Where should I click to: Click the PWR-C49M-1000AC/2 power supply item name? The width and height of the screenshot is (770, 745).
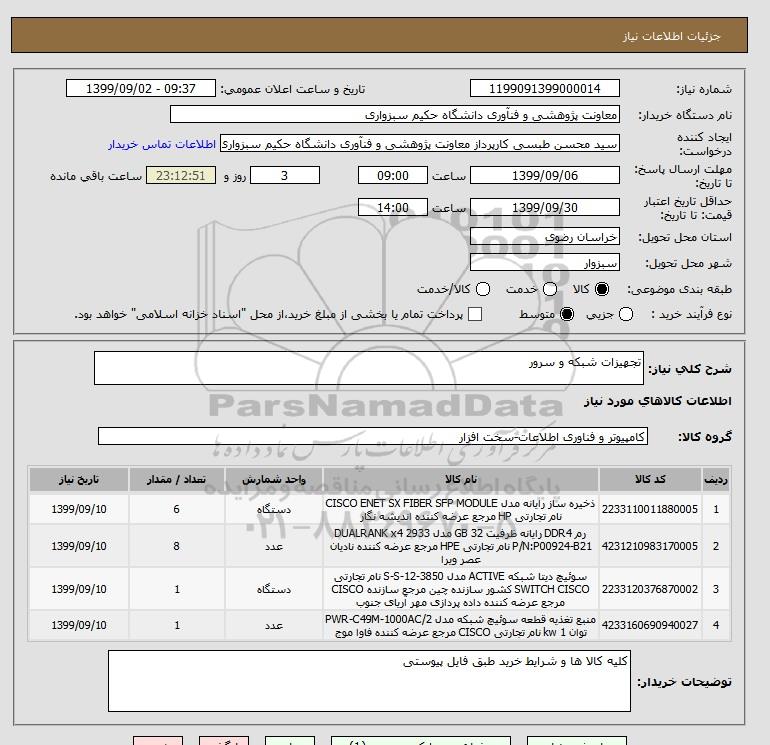pos(461,626)
